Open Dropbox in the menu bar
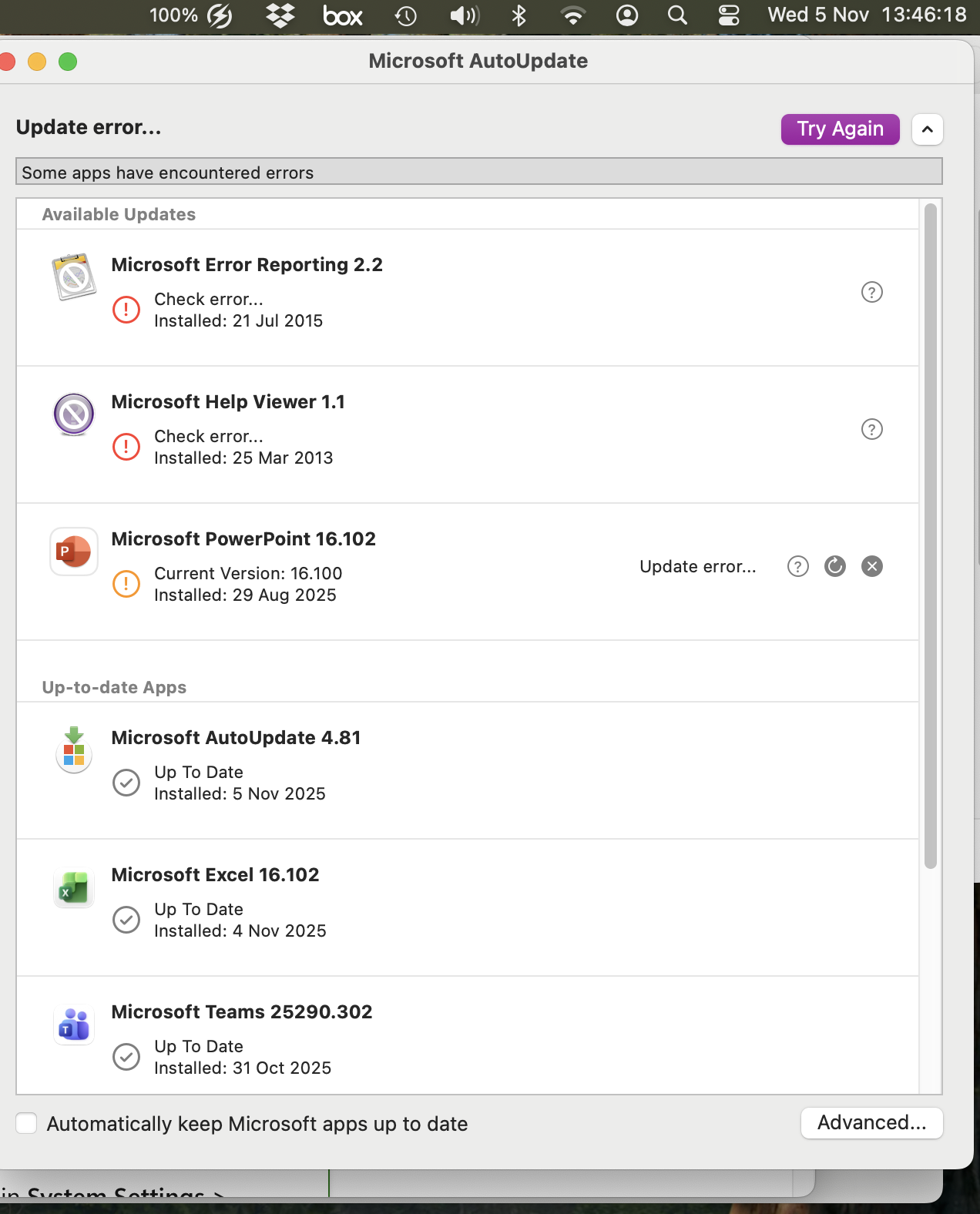980x1214 pixels. coord(280,15)
